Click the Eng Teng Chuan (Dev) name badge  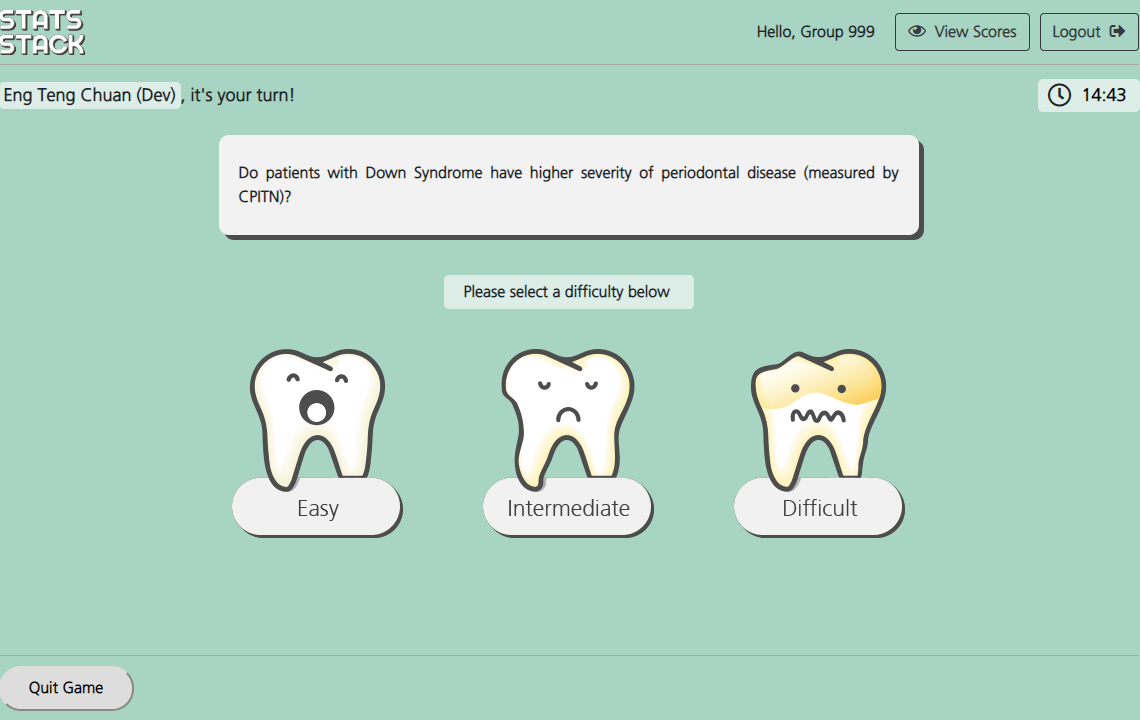(90, 95)
